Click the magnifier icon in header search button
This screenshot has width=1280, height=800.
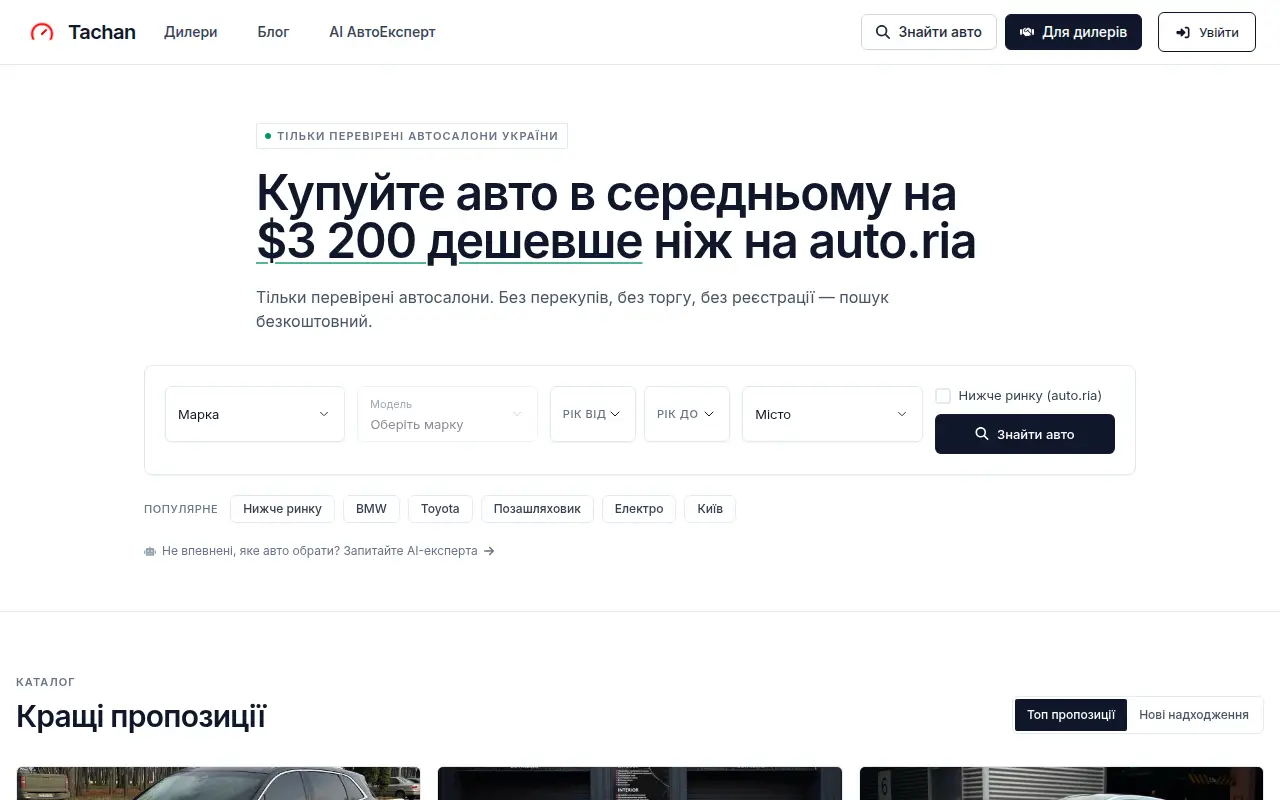coord(883,32)
